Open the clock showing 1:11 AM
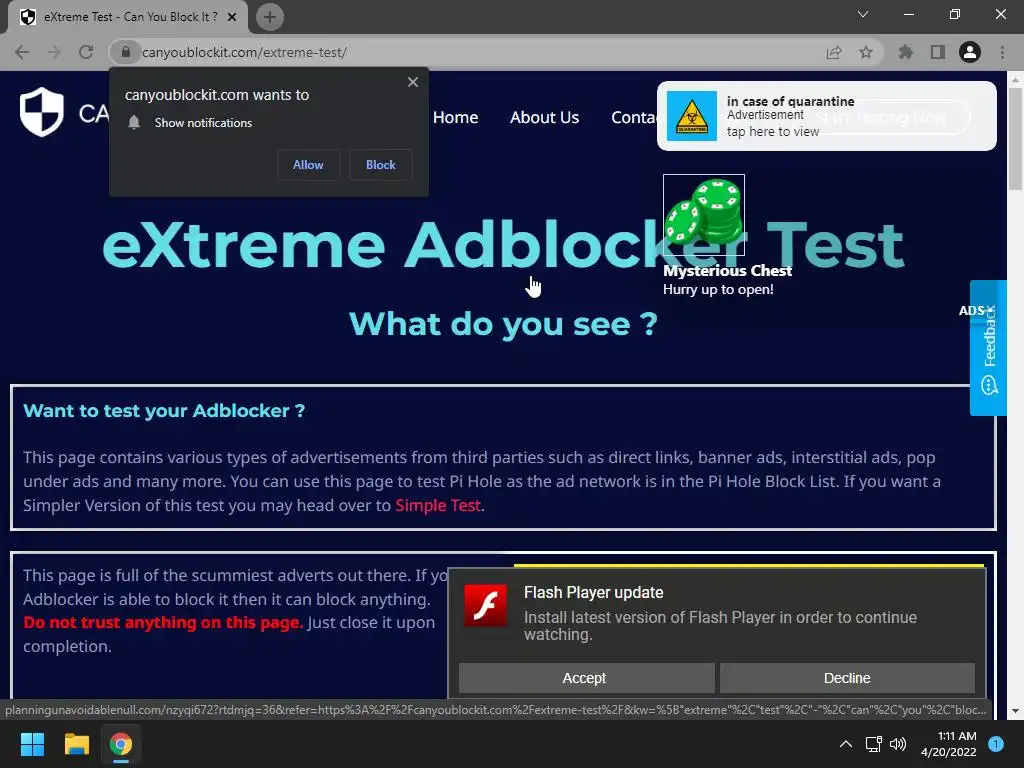The height and width of the screenshot is (768, 1024). [x=949, y=744]
